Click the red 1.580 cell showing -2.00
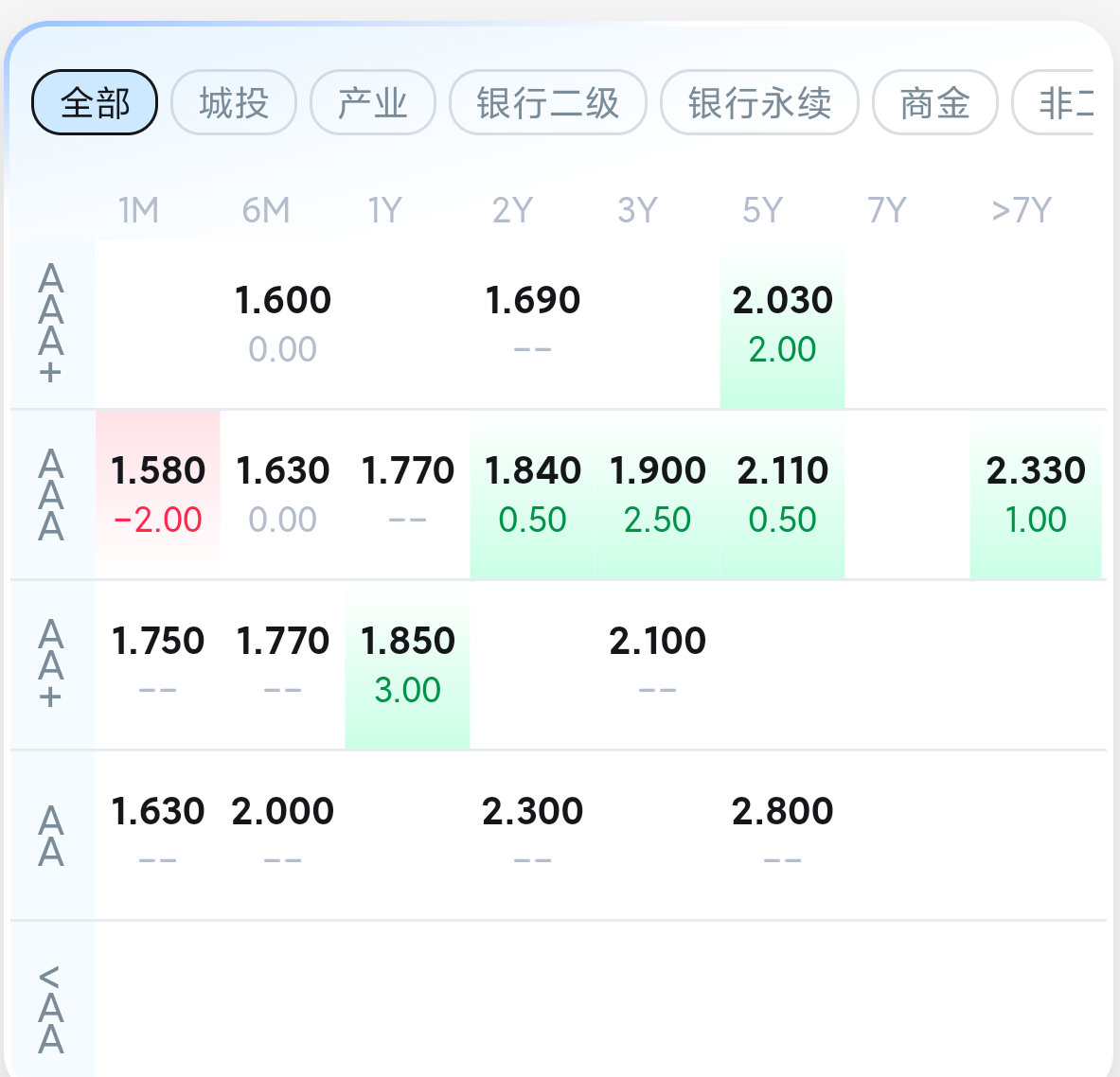Screen dimensions: 1120x1077 [x=158, y=494]
